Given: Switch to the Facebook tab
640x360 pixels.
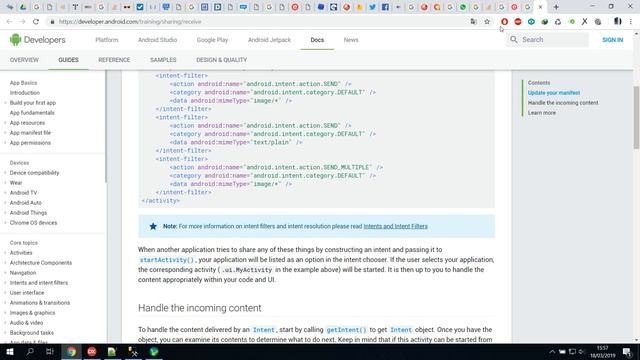Looking at the screenshot, I should (385, 7).
